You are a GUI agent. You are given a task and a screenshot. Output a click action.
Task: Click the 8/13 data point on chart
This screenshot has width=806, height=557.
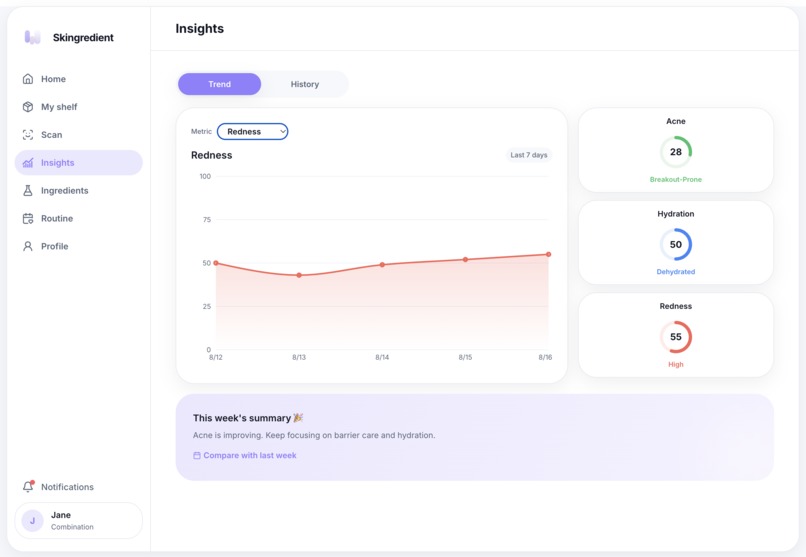tap(299, 275)
